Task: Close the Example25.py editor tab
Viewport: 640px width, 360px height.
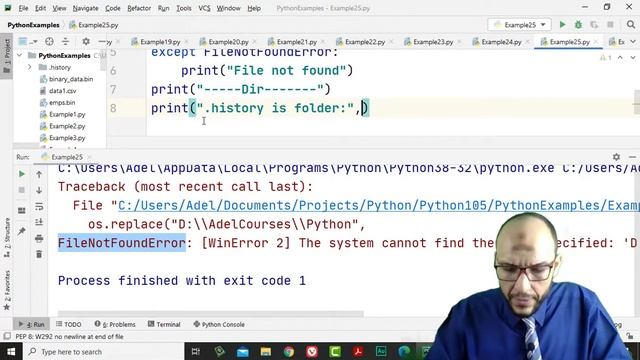Action: tap(596, 42)
